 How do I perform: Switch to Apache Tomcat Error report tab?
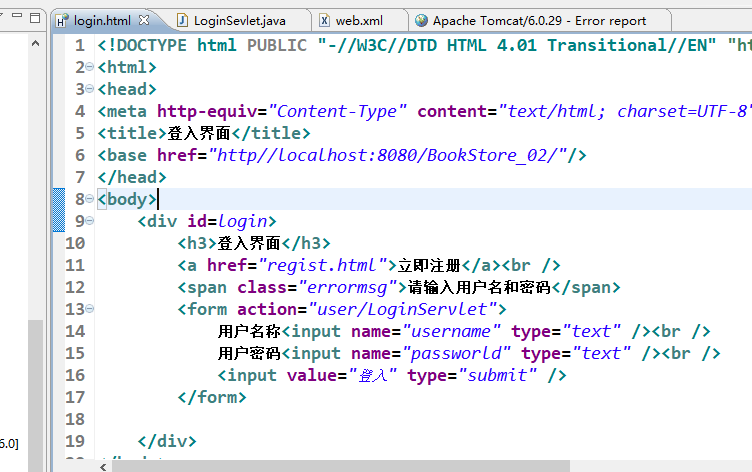[x=539, y=21]
